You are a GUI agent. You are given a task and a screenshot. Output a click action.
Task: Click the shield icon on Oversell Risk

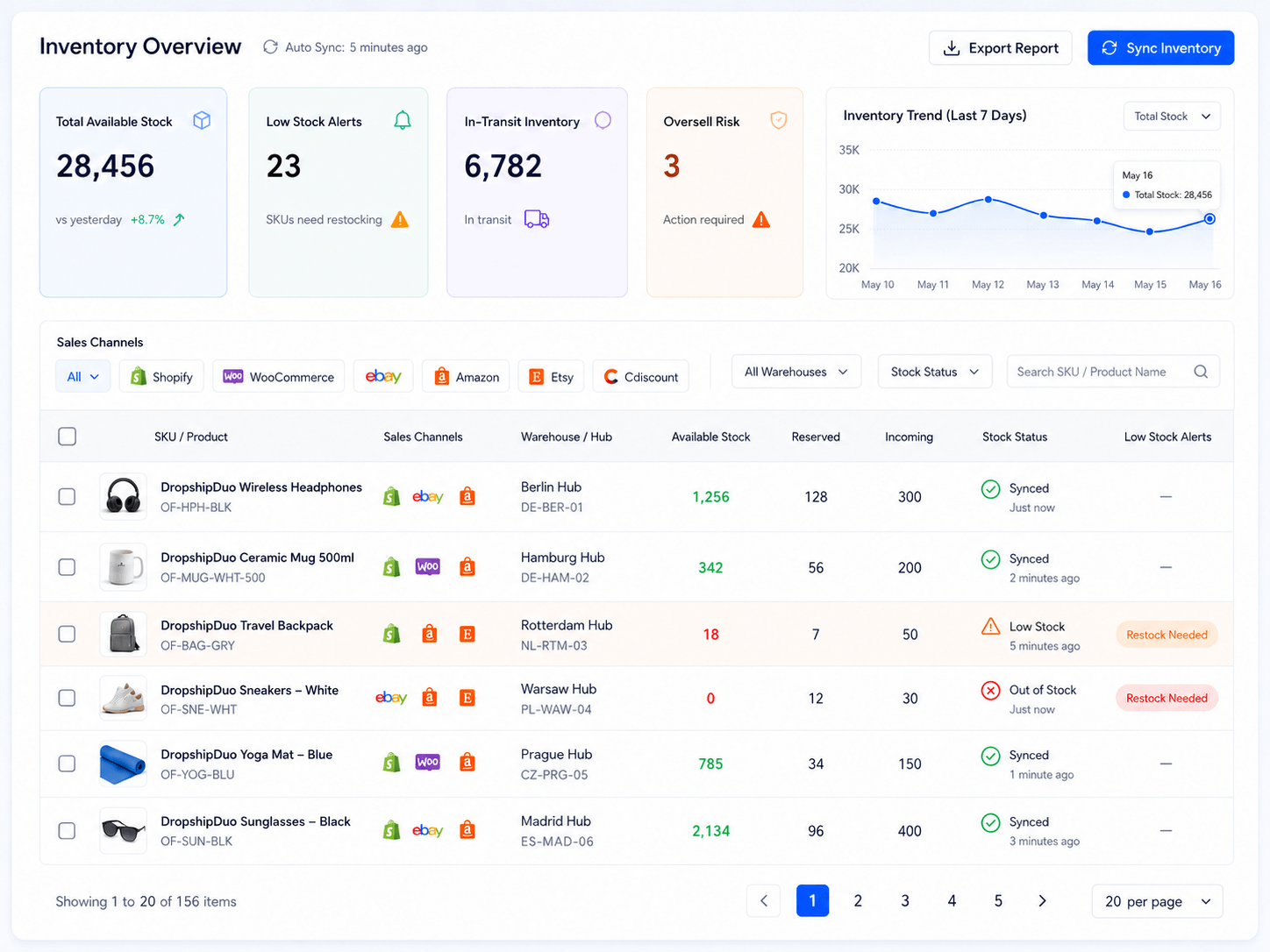(x=778, y=121)
